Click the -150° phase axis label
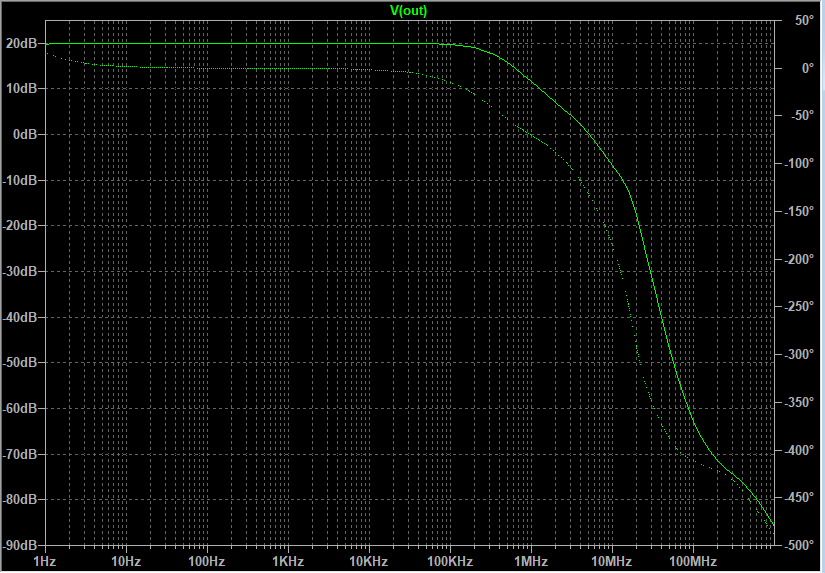Image resolution: width=825 pixels, height=573 pixels. [x=800, y=212]
